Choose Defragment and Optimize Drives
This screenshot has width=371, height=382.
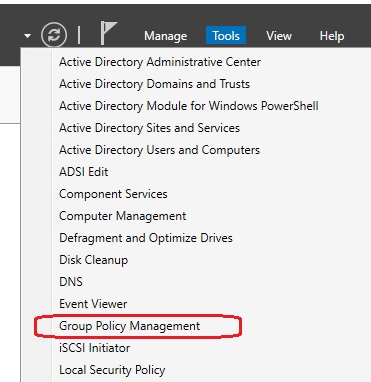pyautogui.click(x=146, y=238)
